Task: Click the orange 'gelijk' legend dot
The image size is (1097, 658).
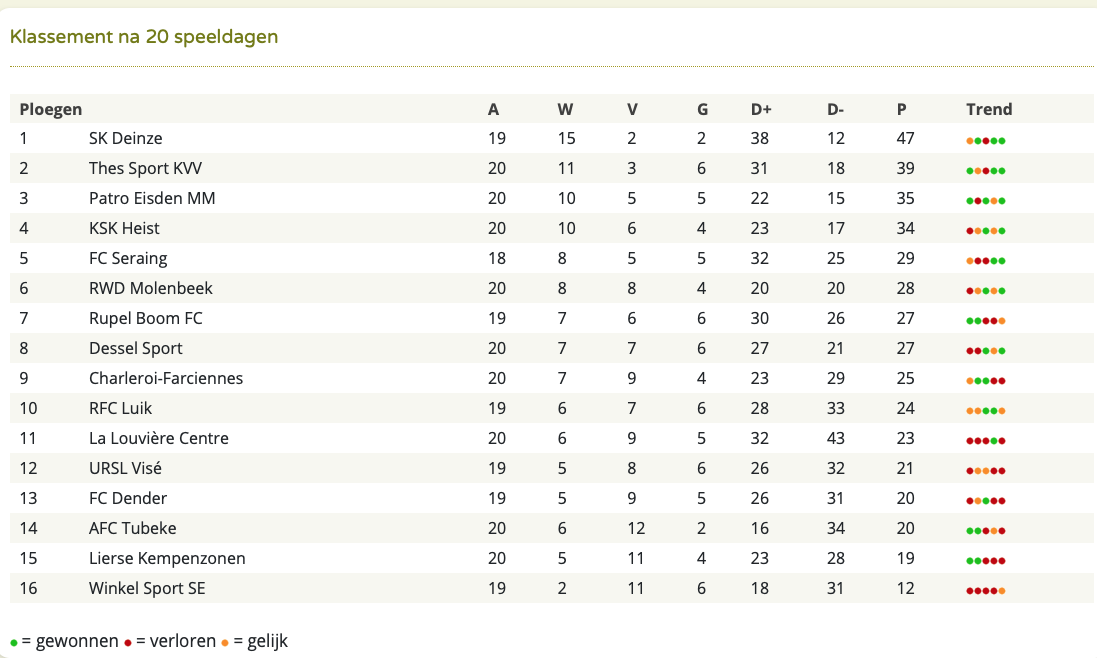Action: (225, 643)
